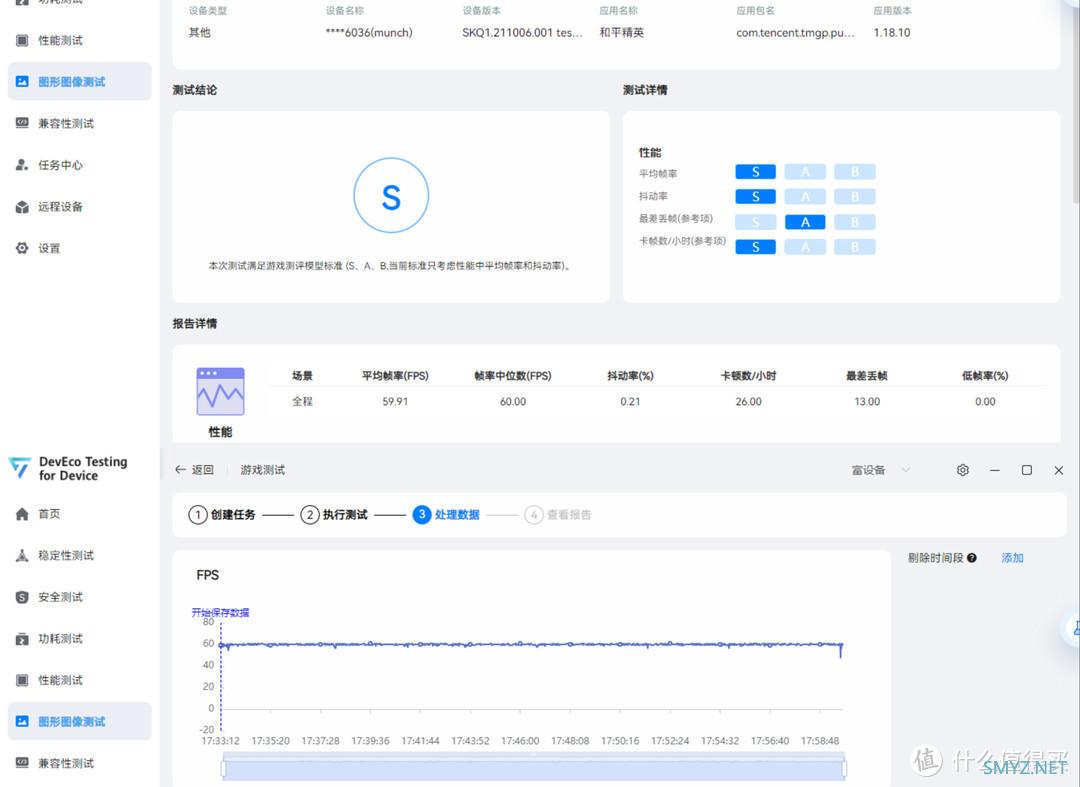Click the help icon beside 剔除时间段
This screenshot has width=1080, height=787.
971,558
